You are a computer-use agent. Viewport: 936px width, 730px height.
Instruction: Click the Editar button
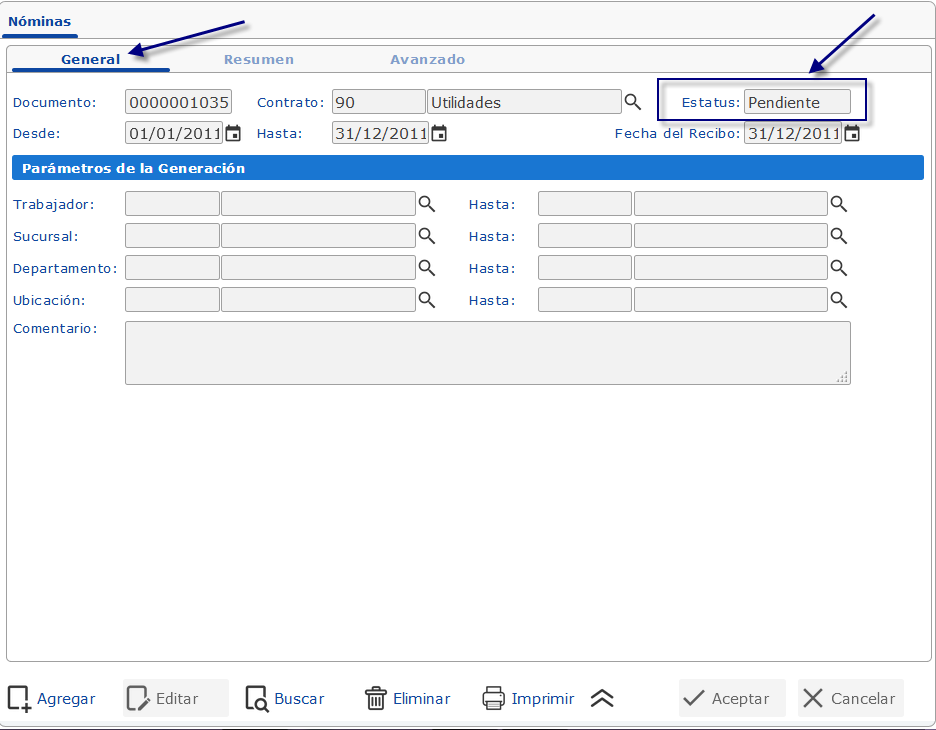176,698
